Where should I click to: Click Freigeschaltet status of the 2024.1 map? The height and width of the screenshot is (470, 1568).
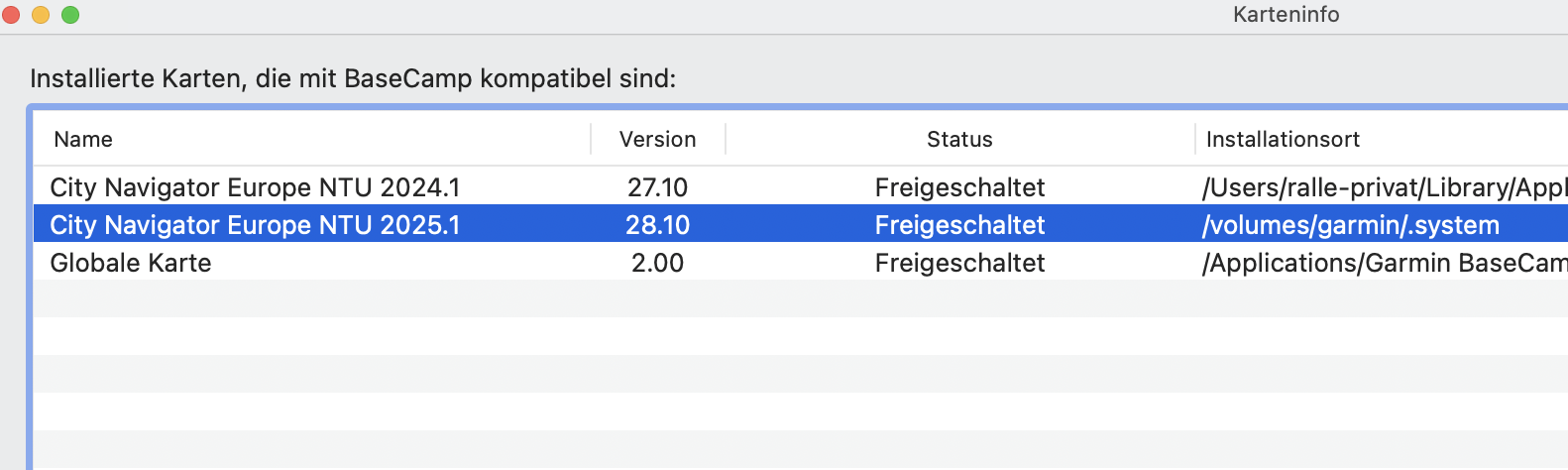959,187
